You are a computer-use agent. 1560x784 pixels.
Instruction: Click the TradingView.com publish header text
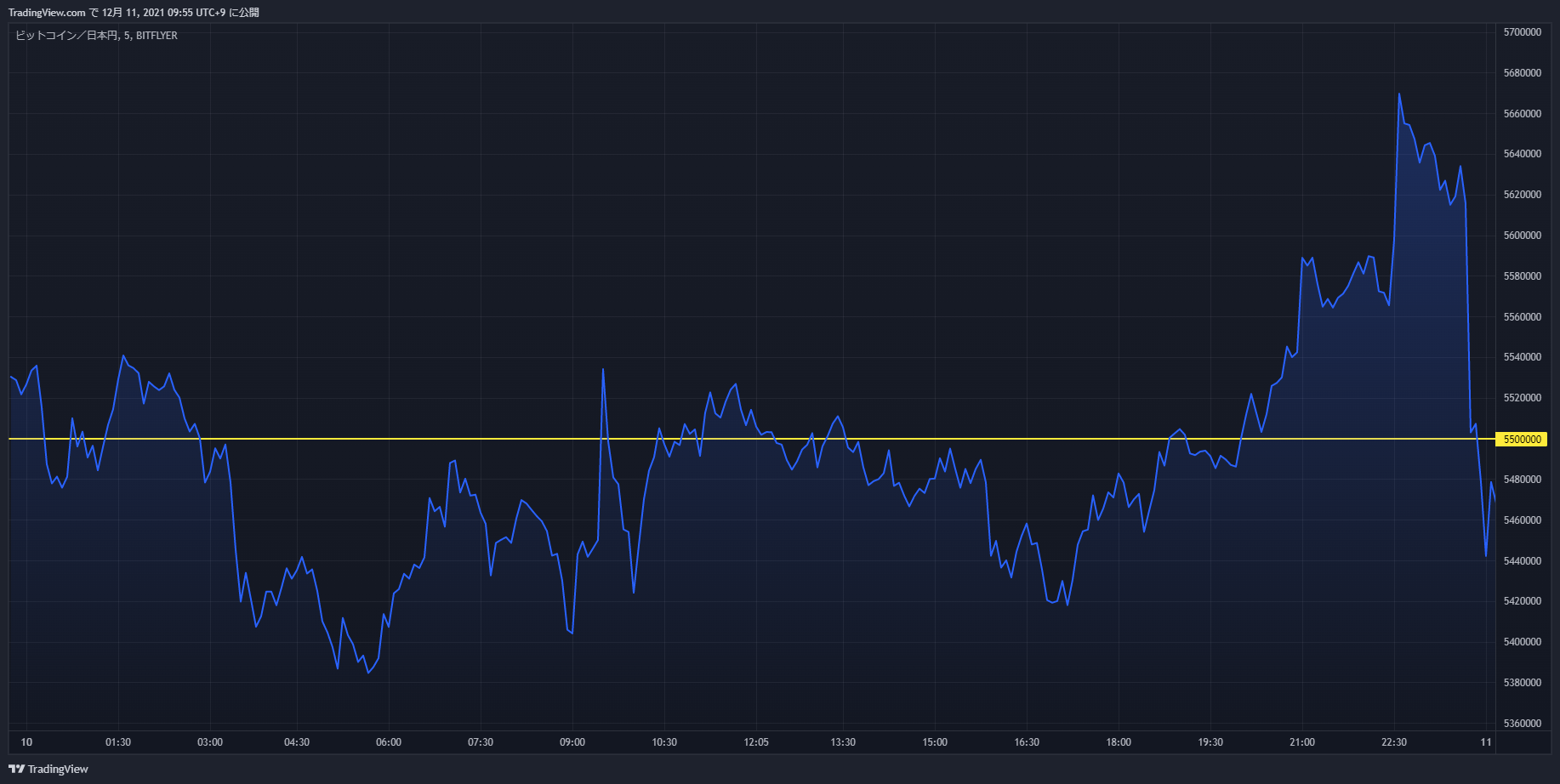click(134, 12)
